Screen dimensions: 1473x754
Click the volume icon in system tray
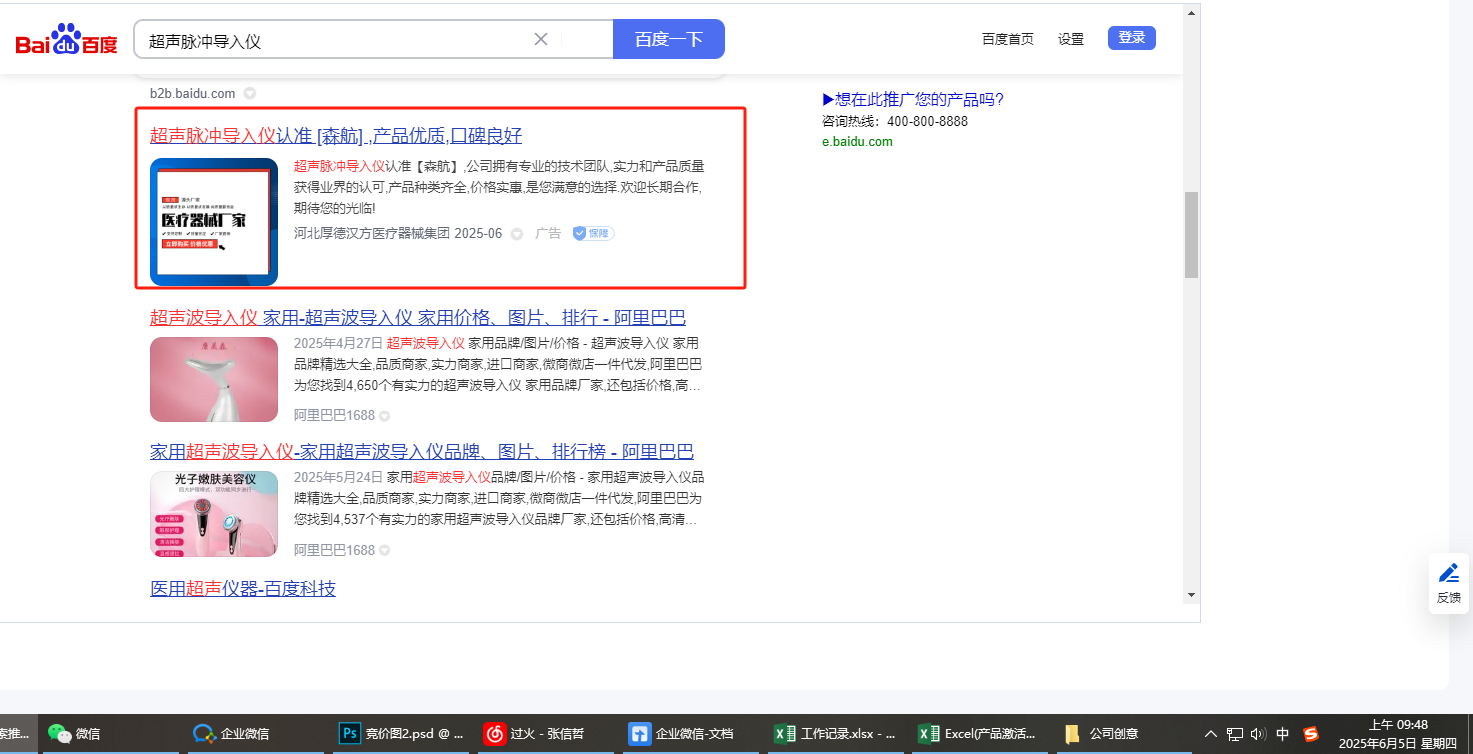[1258, 733]
